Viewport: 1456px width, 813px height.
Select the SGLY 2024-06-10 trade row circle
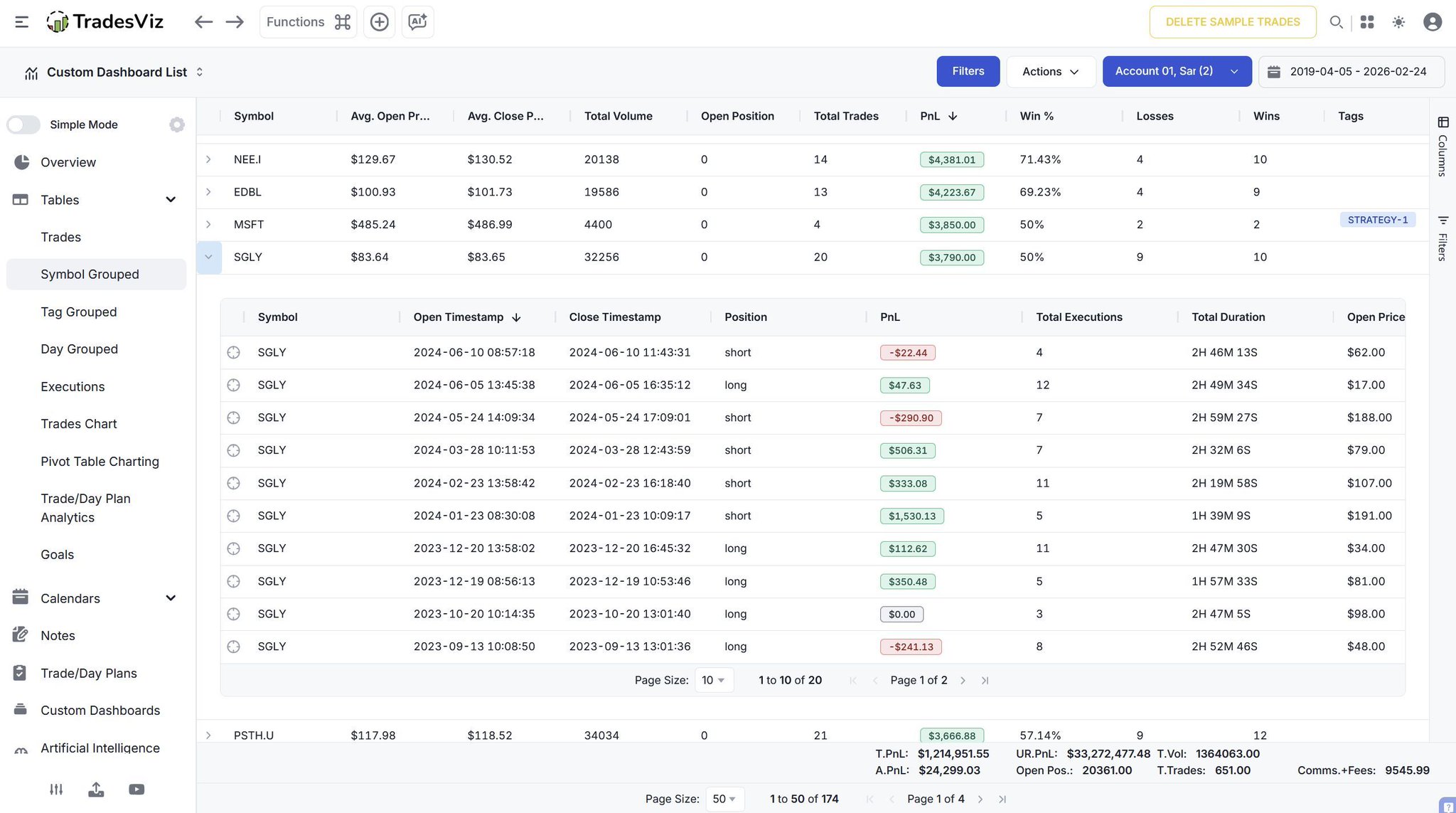pyautogui.click(x=233, y=353)
